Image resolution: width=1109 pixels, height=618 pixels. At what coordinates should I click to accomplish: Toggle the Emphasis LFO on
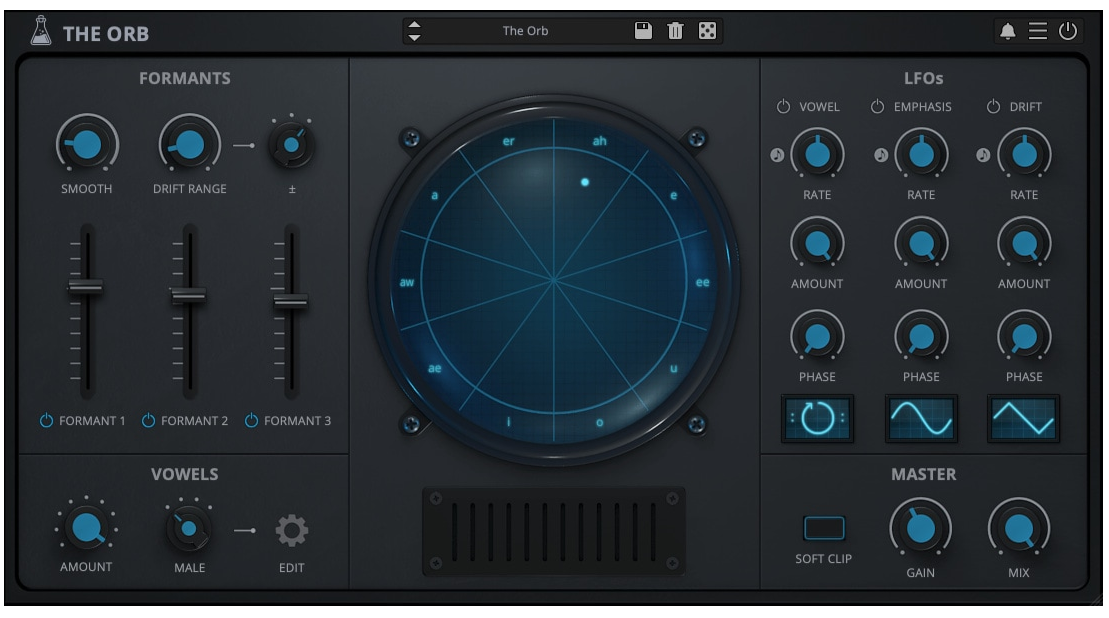(x=877, y=105)
